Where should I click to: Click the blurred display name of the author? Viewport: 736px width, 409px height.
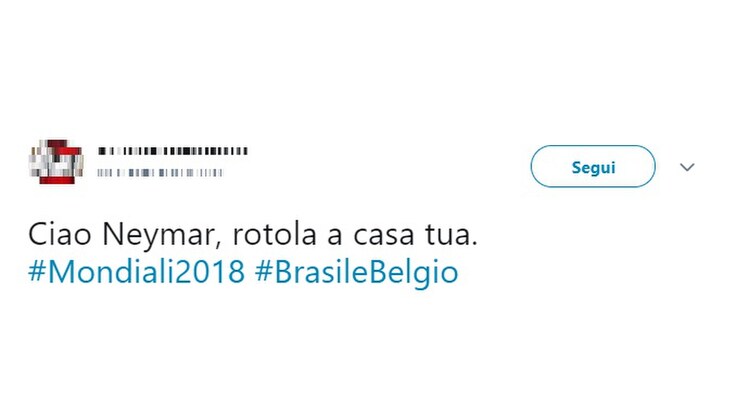(x=173, y=151)
